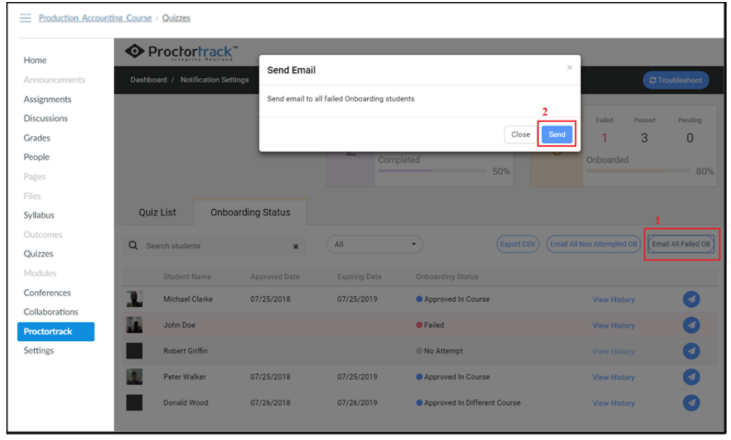This screenshot has width=731, height=440.
Task: View History for Robert Griffin
Action: (614, 351)
